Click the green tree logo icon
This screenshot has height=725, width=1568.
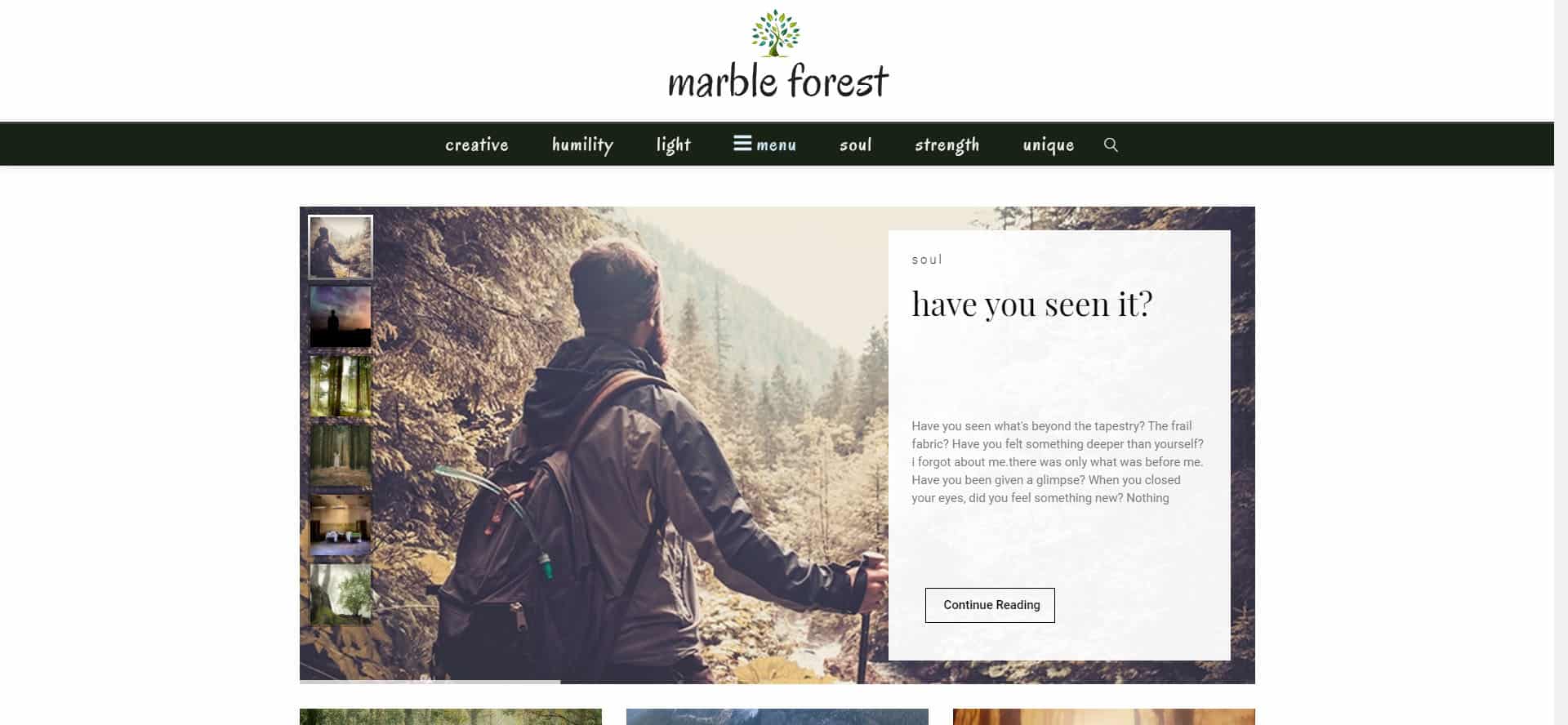click(x=775, y=33)
